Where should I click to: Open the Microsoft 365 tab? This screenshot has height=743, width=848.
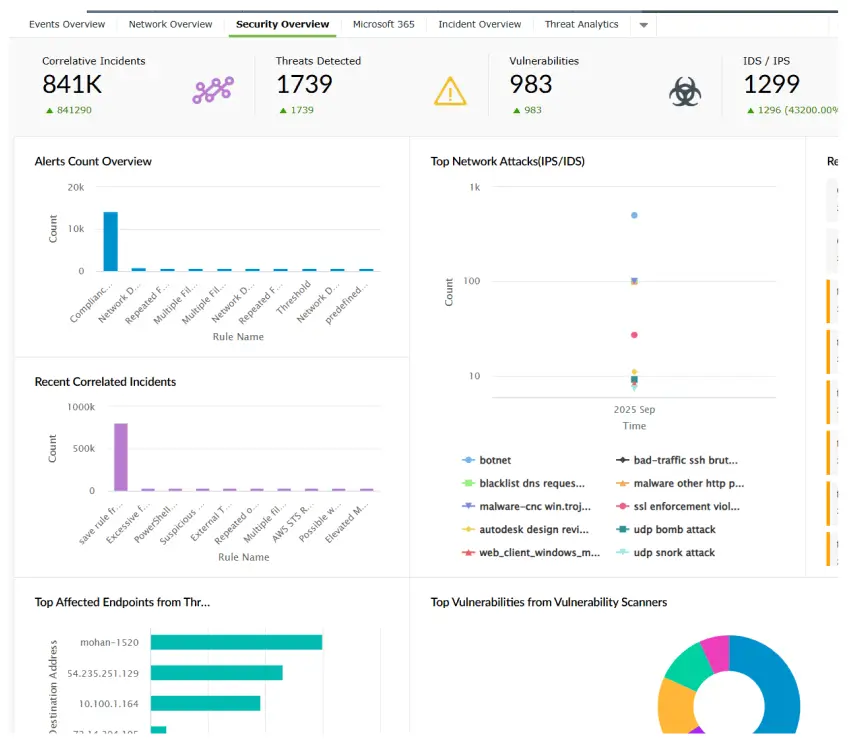pos(384,24)
